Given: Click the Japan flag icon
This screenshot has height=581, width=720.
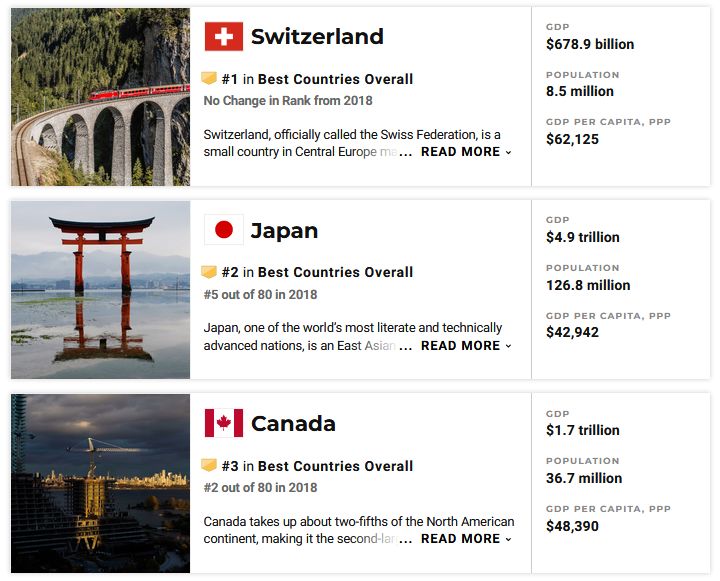Looking at the screenshot, I should 224,230.
